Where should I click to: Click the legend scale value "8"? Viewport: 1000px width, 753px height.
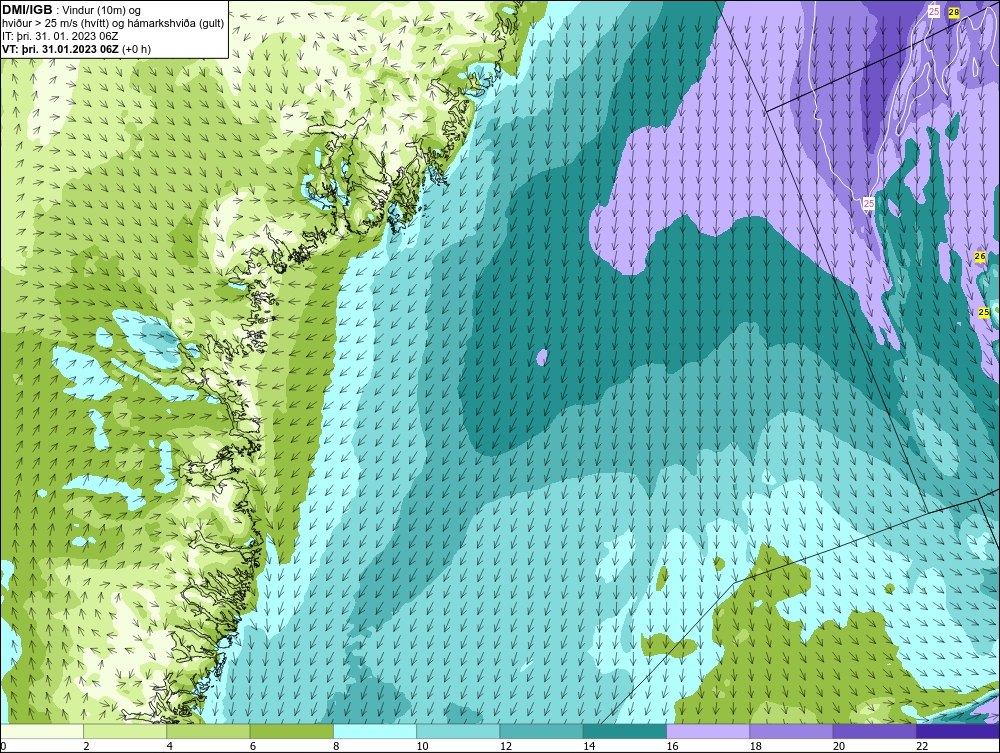(x=336, y=746)
